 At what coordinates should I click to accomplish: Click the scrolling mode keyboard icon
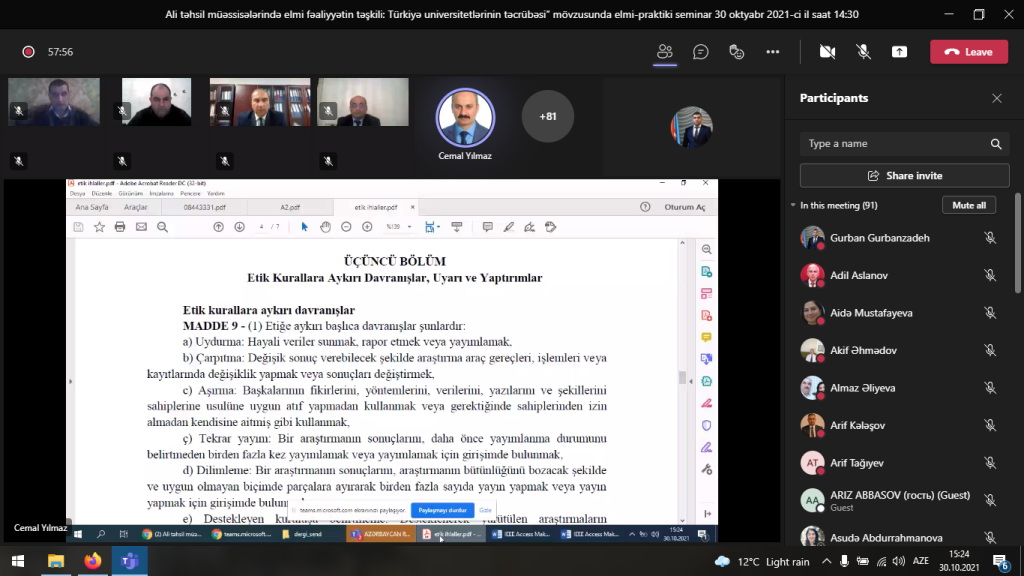(456, 227)
